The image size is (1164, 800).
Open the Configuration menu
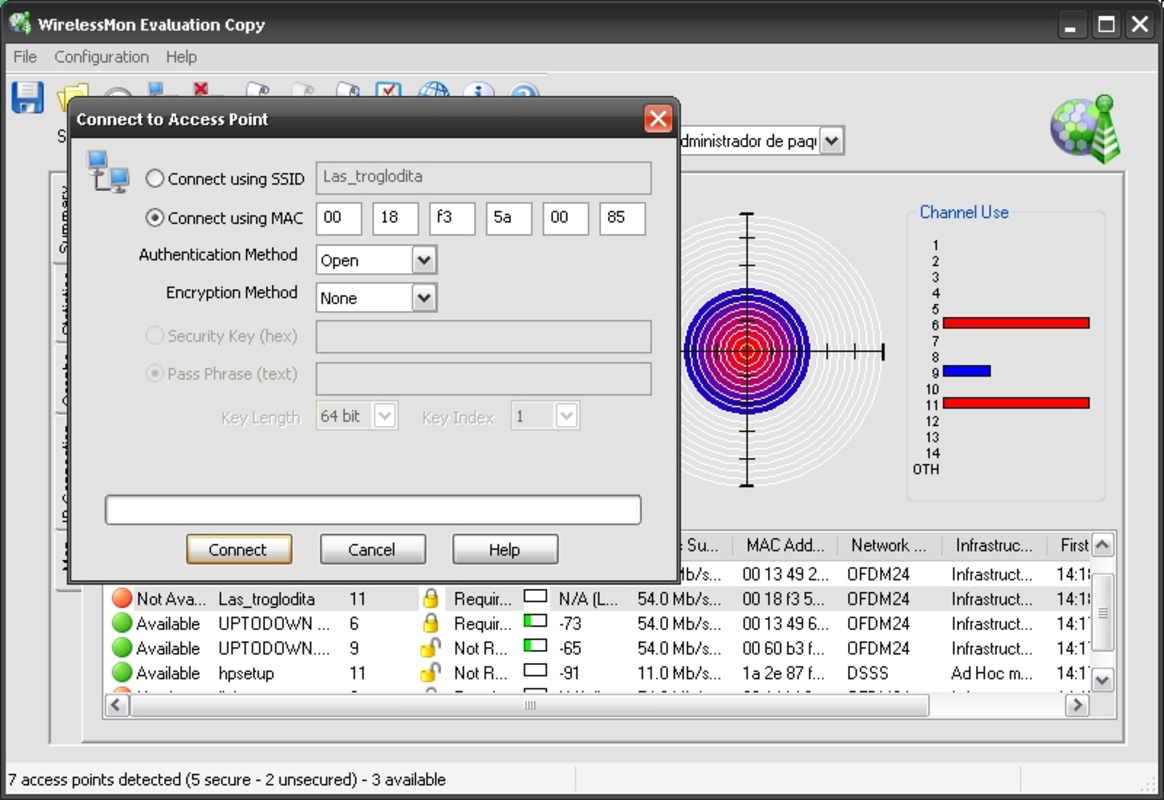tap(102, 56)
